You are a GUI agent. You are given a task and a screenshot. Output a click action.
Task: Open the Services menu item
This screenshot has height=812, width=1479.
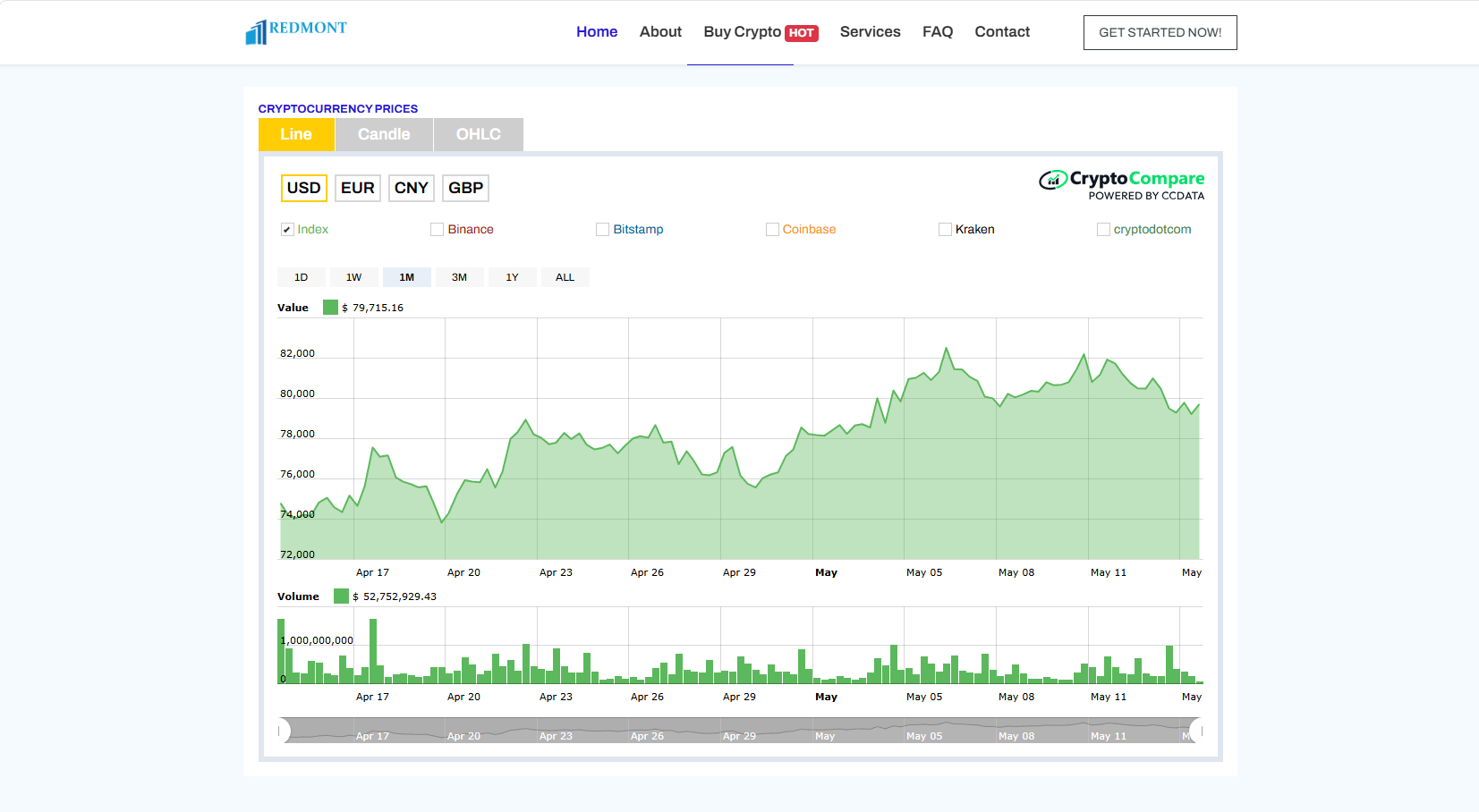pyautogui.click(x=871, y=32)
